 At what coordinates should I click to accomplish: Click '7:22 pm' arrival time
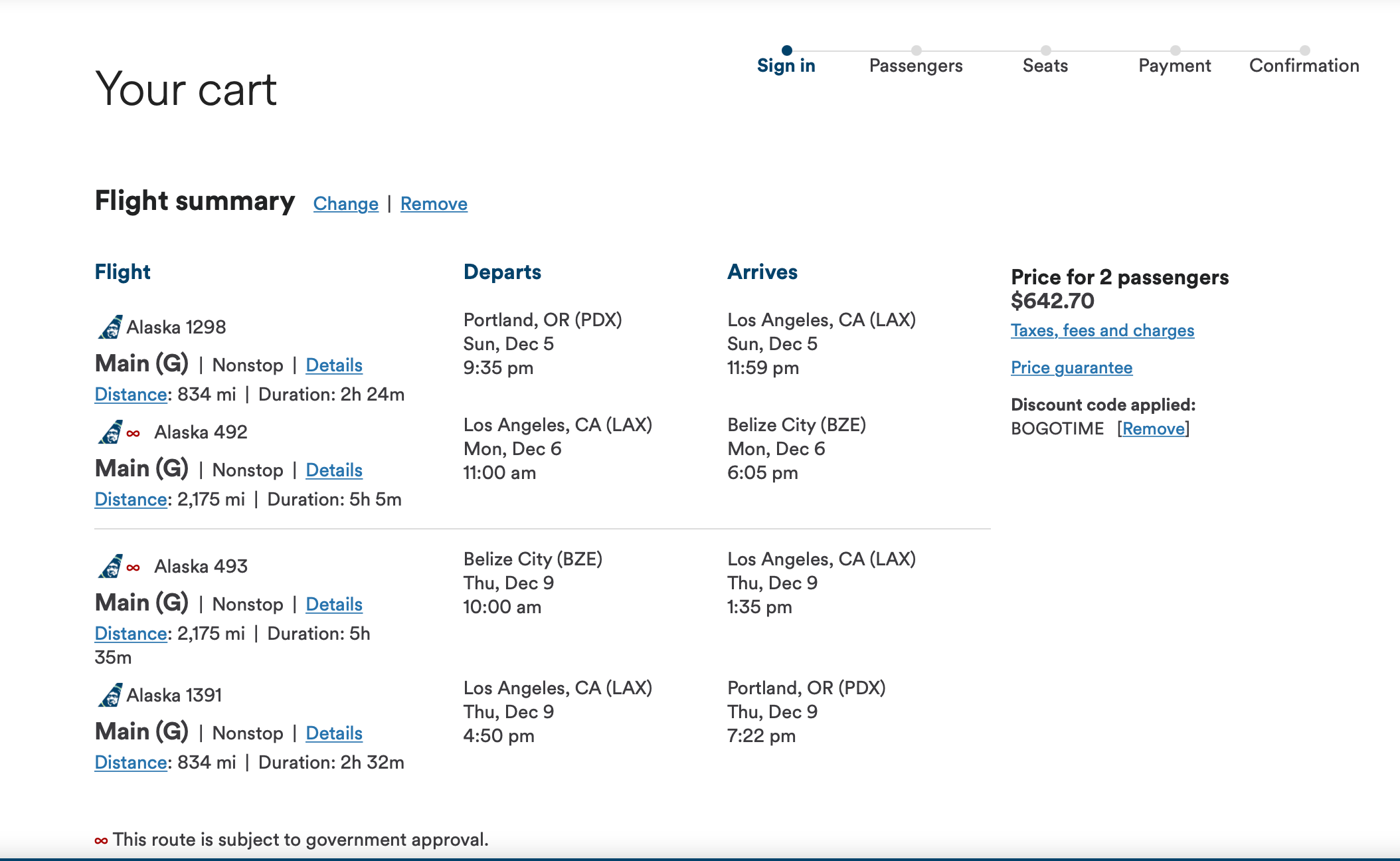click(x=761, y=735)
